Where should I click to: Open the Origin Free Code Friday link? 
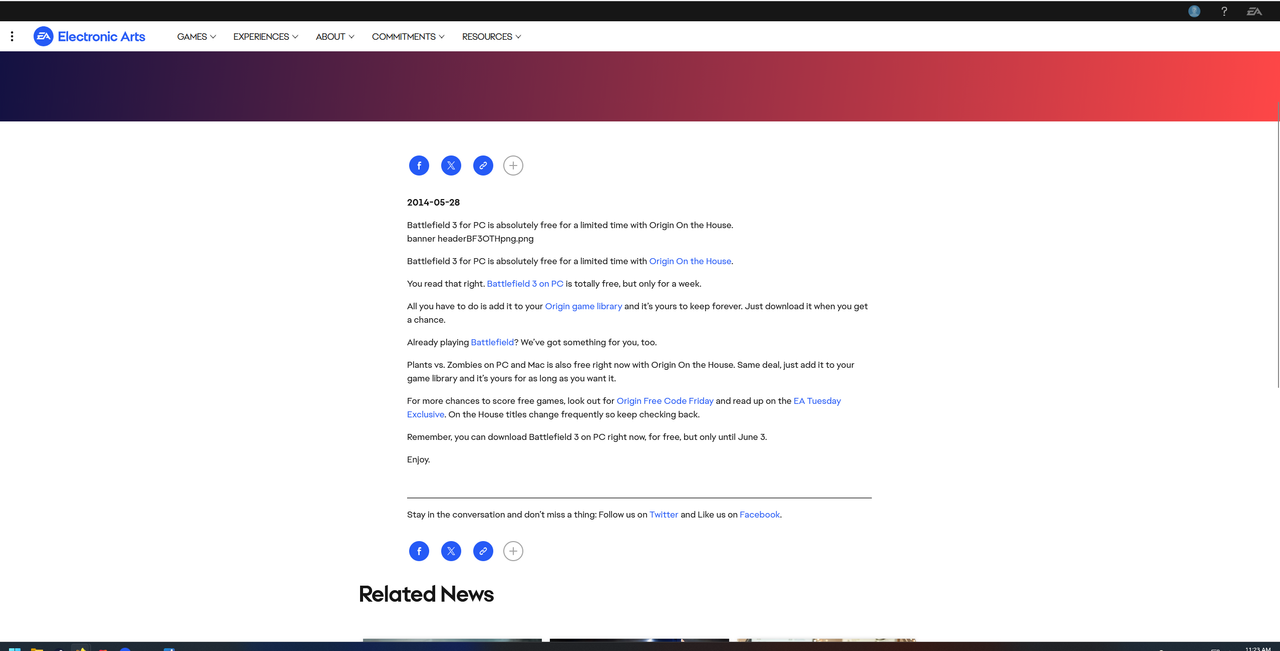[665, 401]
